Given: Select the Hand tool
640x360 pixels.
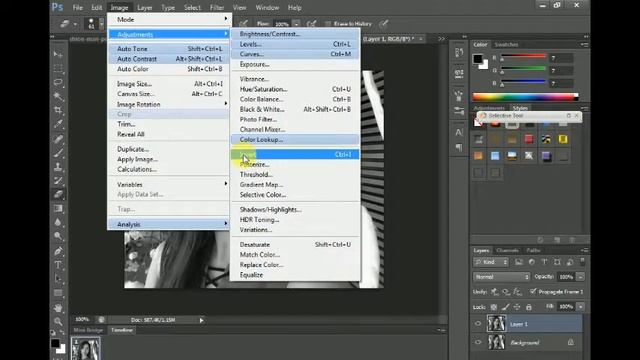Looking at the screenshot, I should click(x=58, y=307).
